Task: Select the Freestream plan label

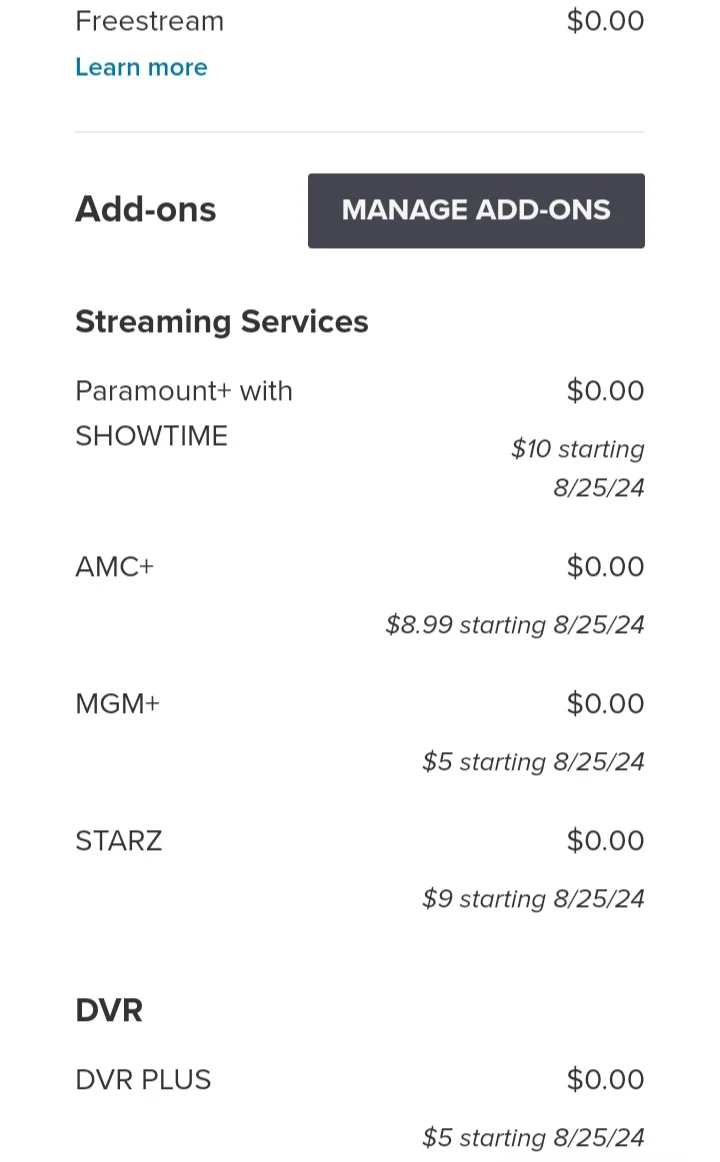Action: [150, 21]
